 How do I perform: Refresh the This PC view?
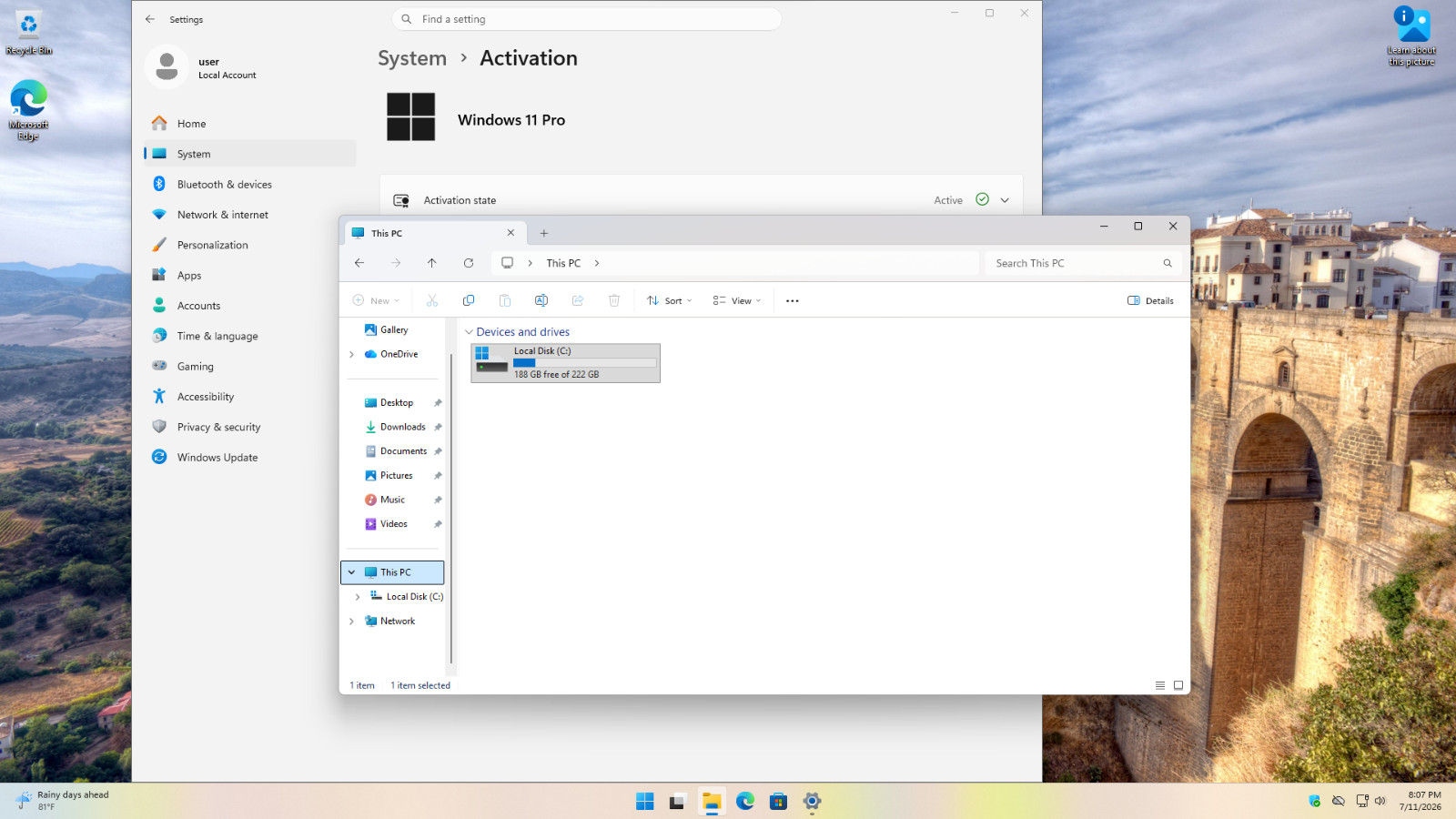click(469, 263)
